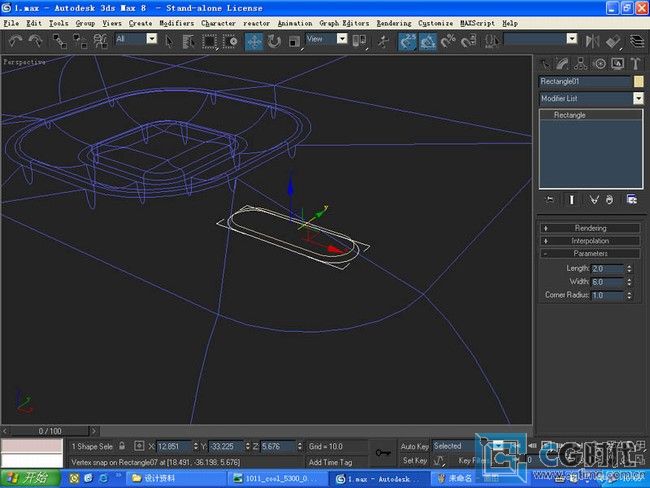Open the Rendering menu
650x488 pixels.
coord(394,23)
